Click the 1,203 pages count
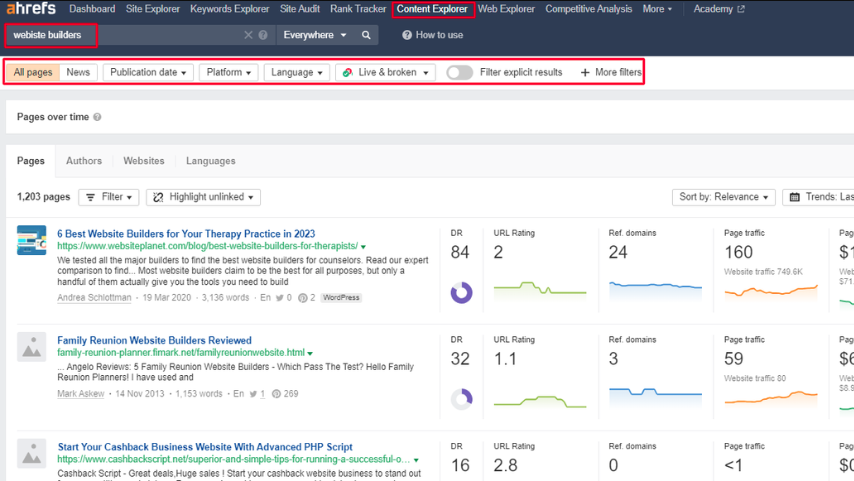The image size is (854, 481). [44, 197]
